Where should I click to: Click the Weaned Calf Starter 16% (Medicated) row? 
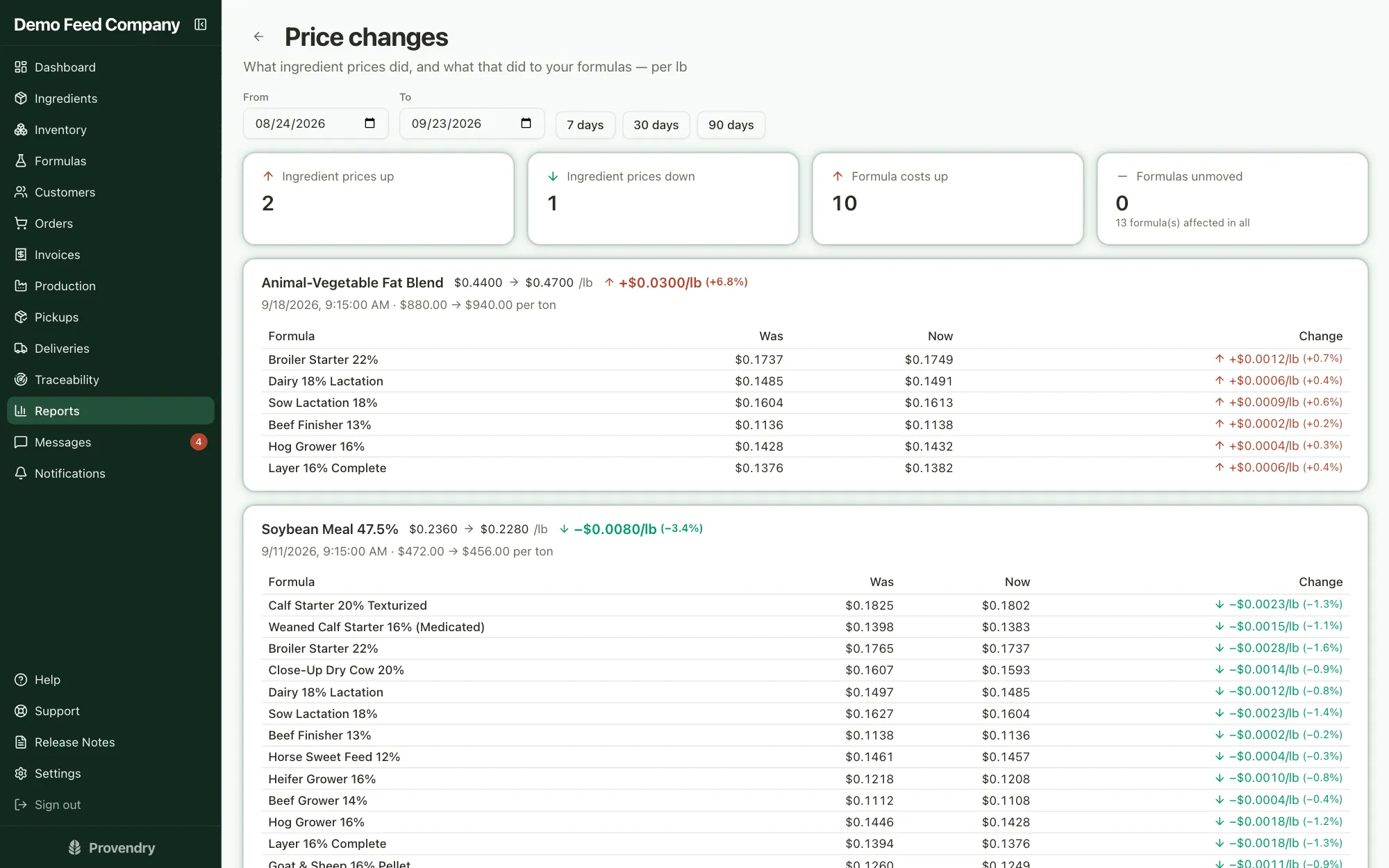(x=806, y=627)
